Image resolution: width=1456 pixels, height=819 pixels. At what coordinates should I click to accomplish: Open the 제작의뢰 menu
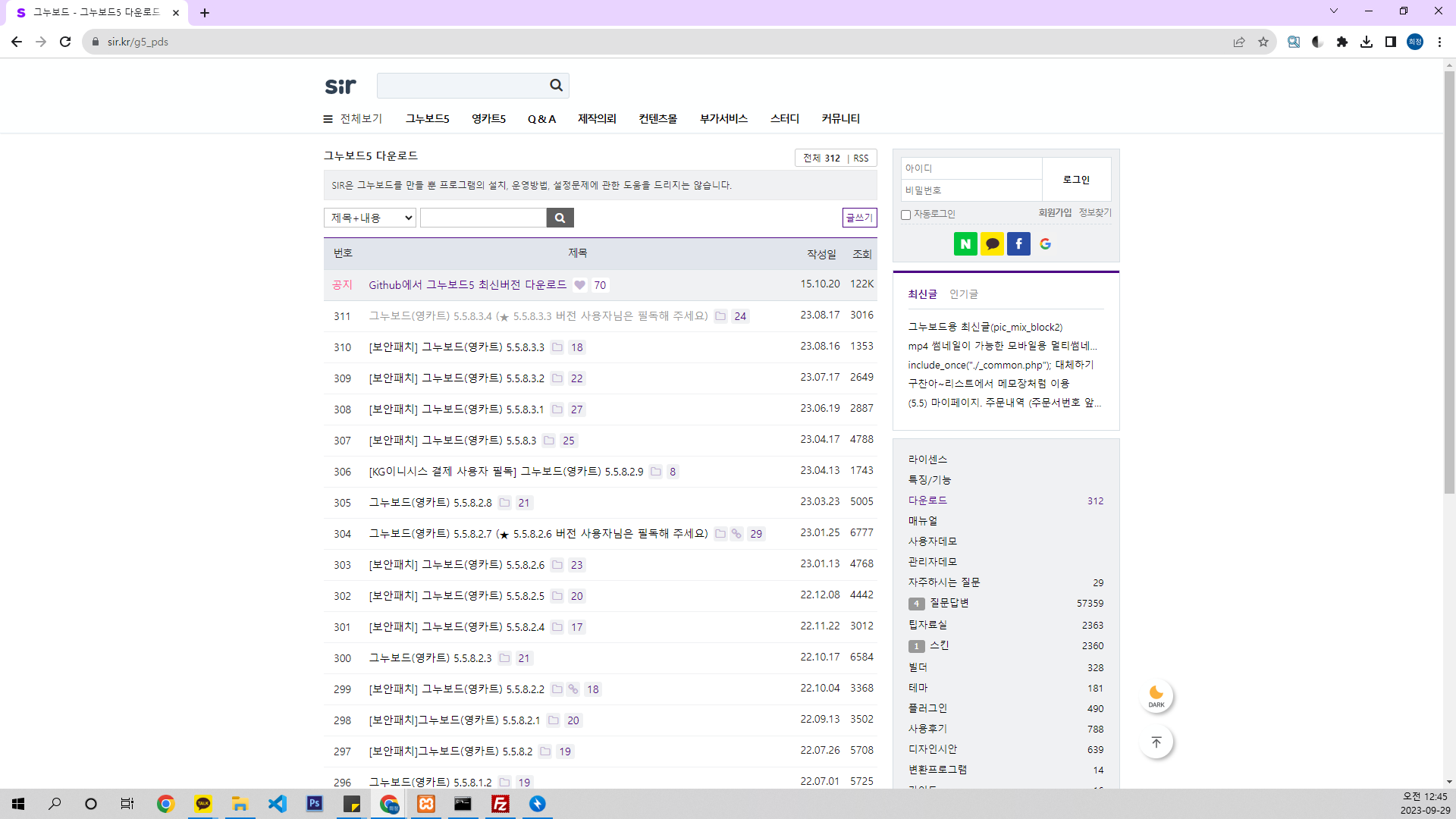(x=598, y=119)
